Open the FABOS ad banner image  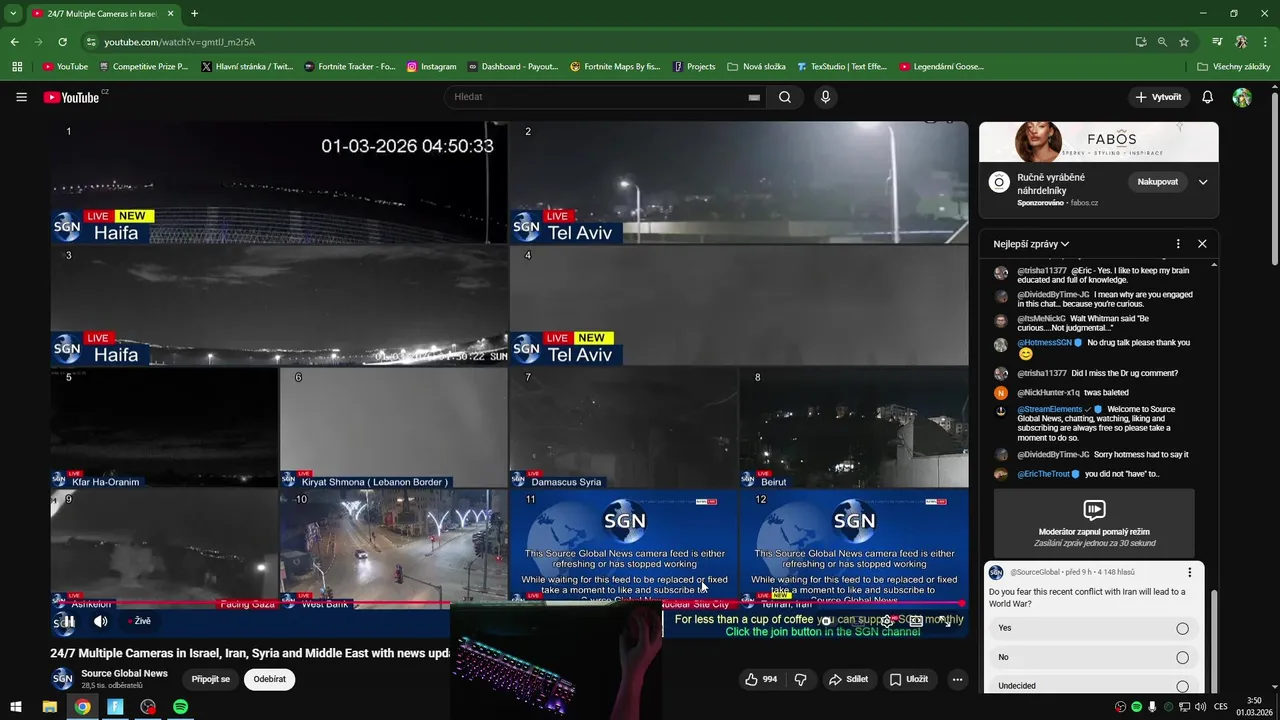coord(1098,142)
